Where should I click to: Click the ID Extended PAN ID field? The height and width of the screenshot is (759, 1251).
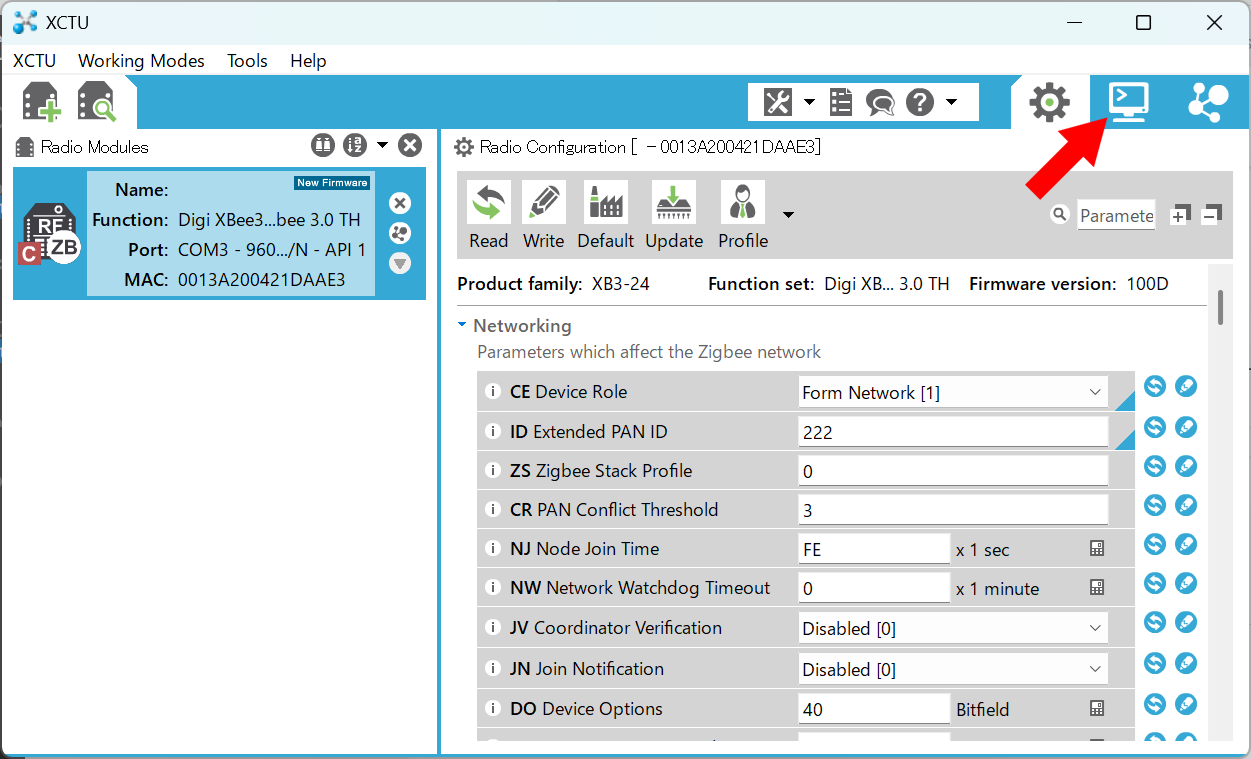pos(953,432)
